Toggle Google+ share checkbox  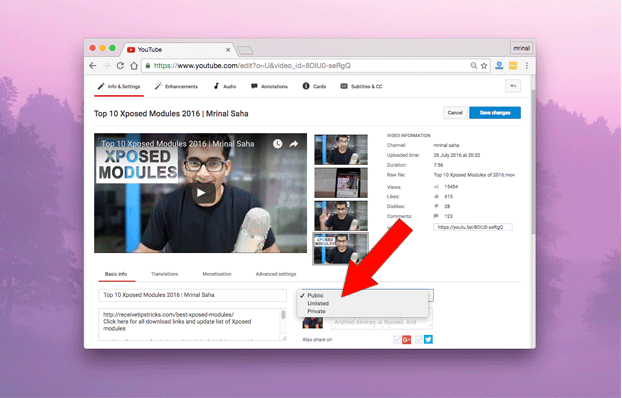[397, 339]
